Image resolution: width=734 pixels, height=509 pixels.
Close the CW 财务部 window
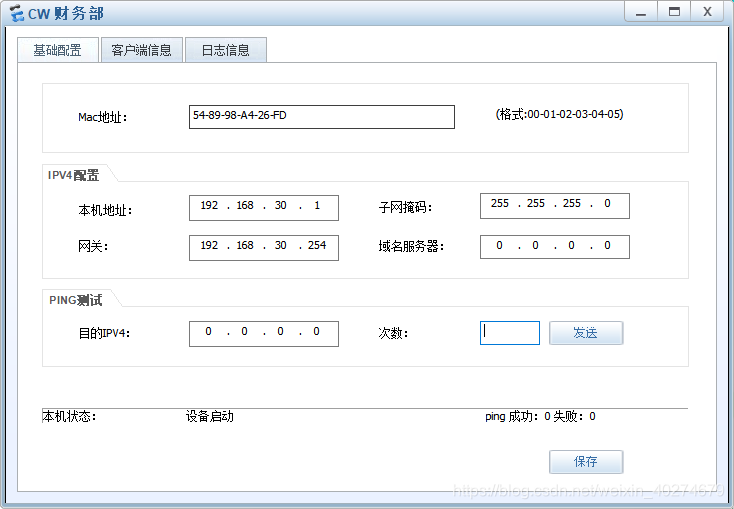point(707,12)
